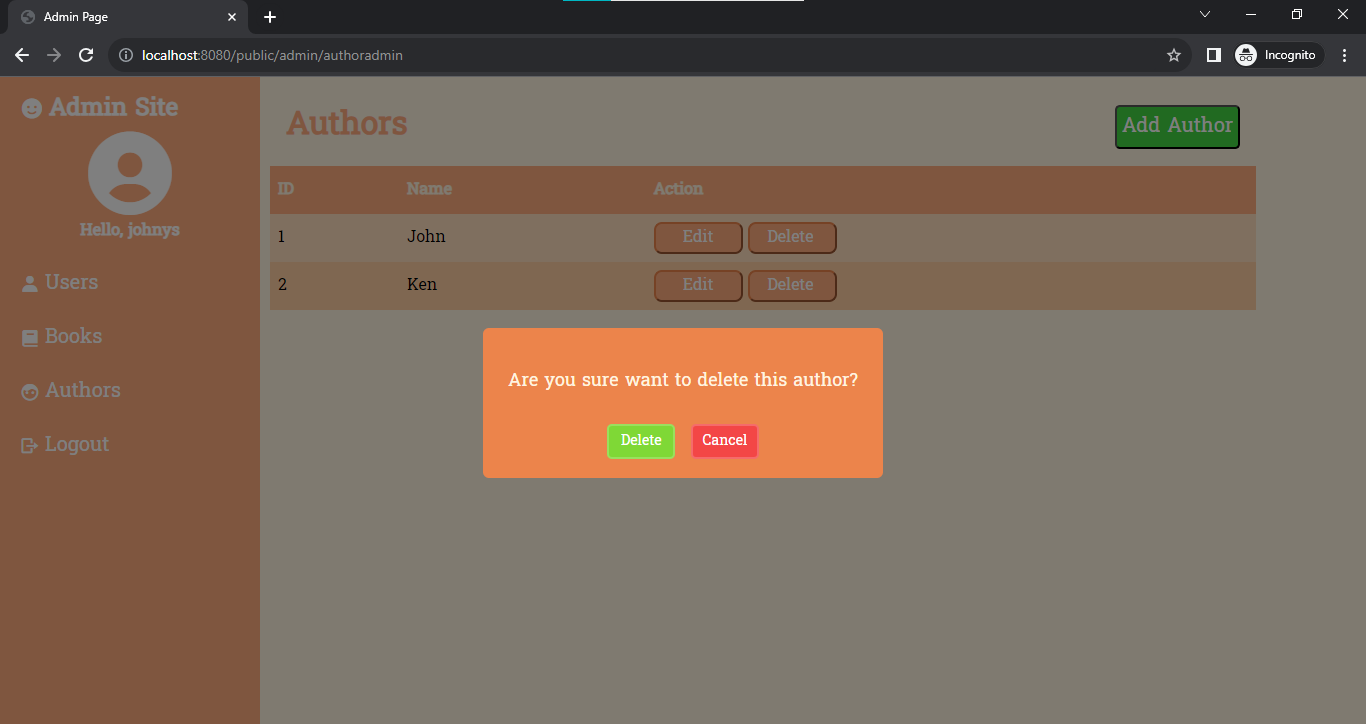The width and height of the screenshot is (1366, 724).
Task: Click the smiley icon beside Admin Site
Action: coord(32,108)
